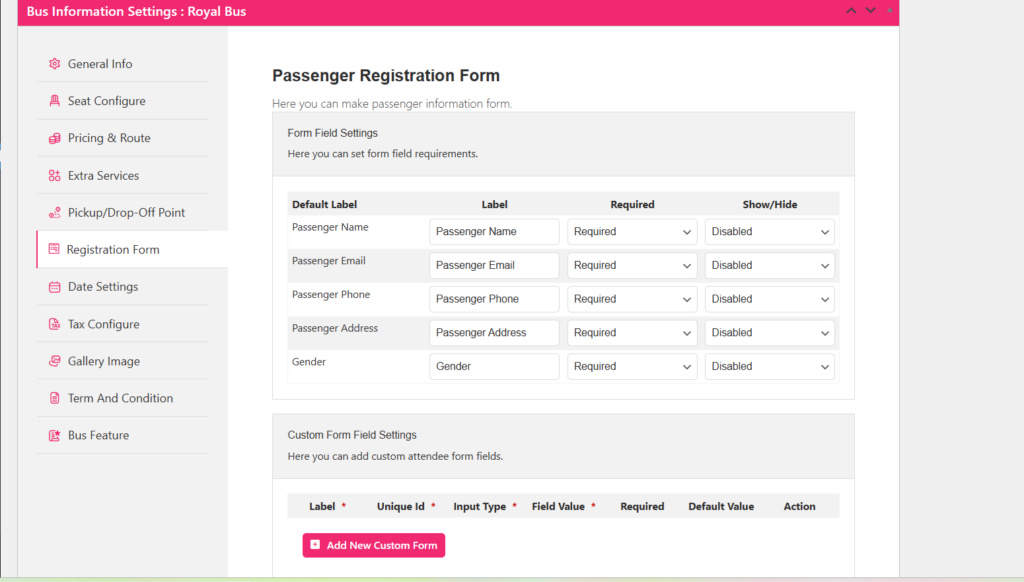Enable display of the Gender field
This screenshot has width=1024, height=582.
(769, 366)
